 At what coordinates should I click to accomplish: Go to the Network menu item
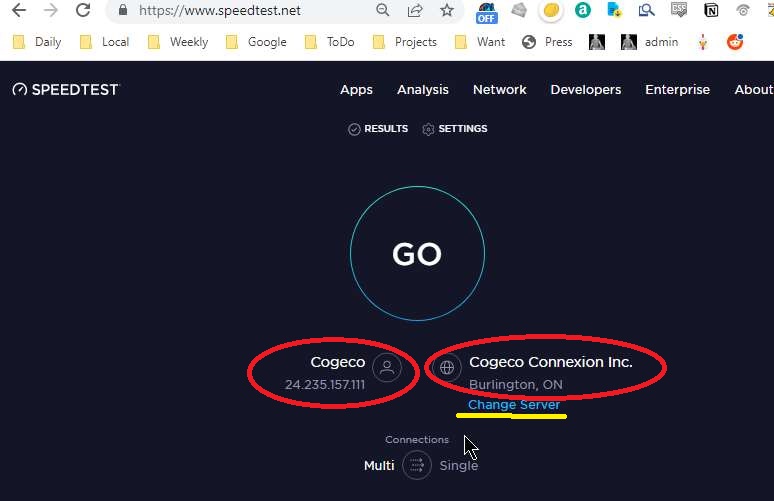(x=499, y=89)
